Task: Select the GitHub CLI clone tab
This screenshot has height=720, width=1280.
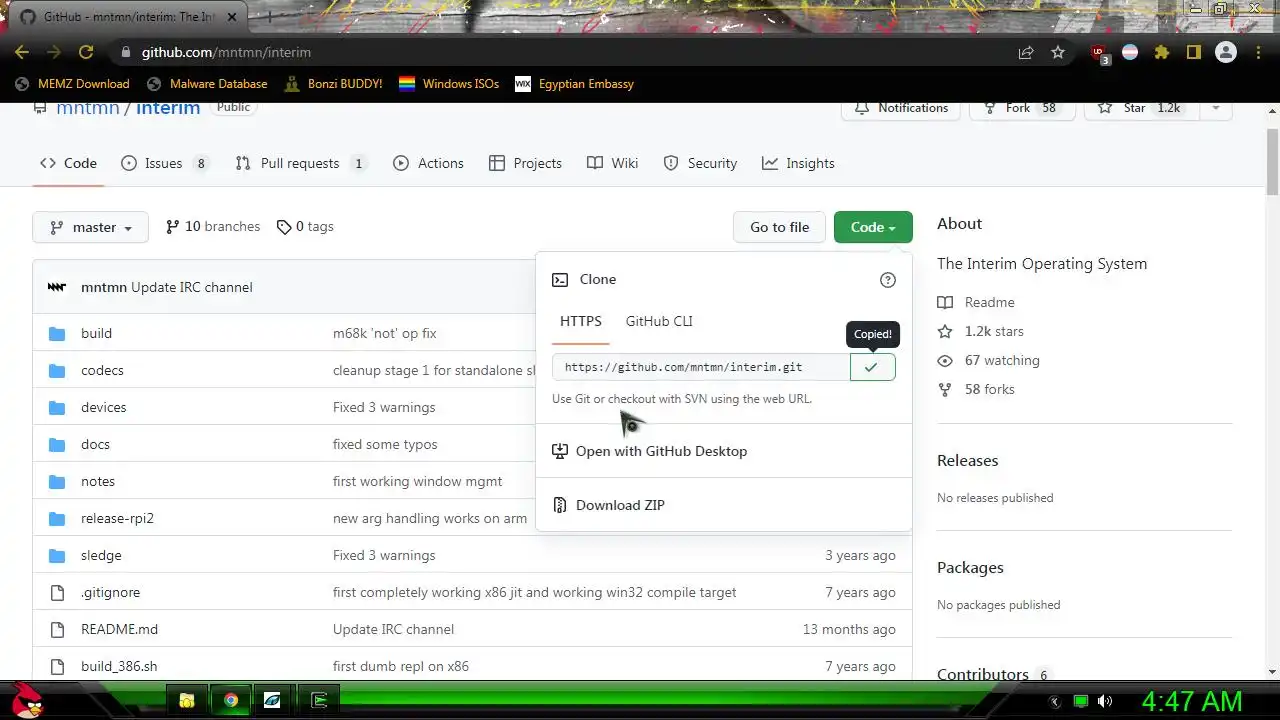Action: [x=659, y=321]
